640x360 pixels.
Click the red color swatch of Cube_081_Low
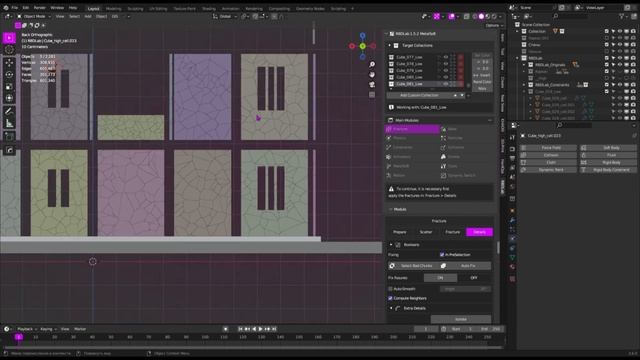pyautogui.click(x=460, y=84)
